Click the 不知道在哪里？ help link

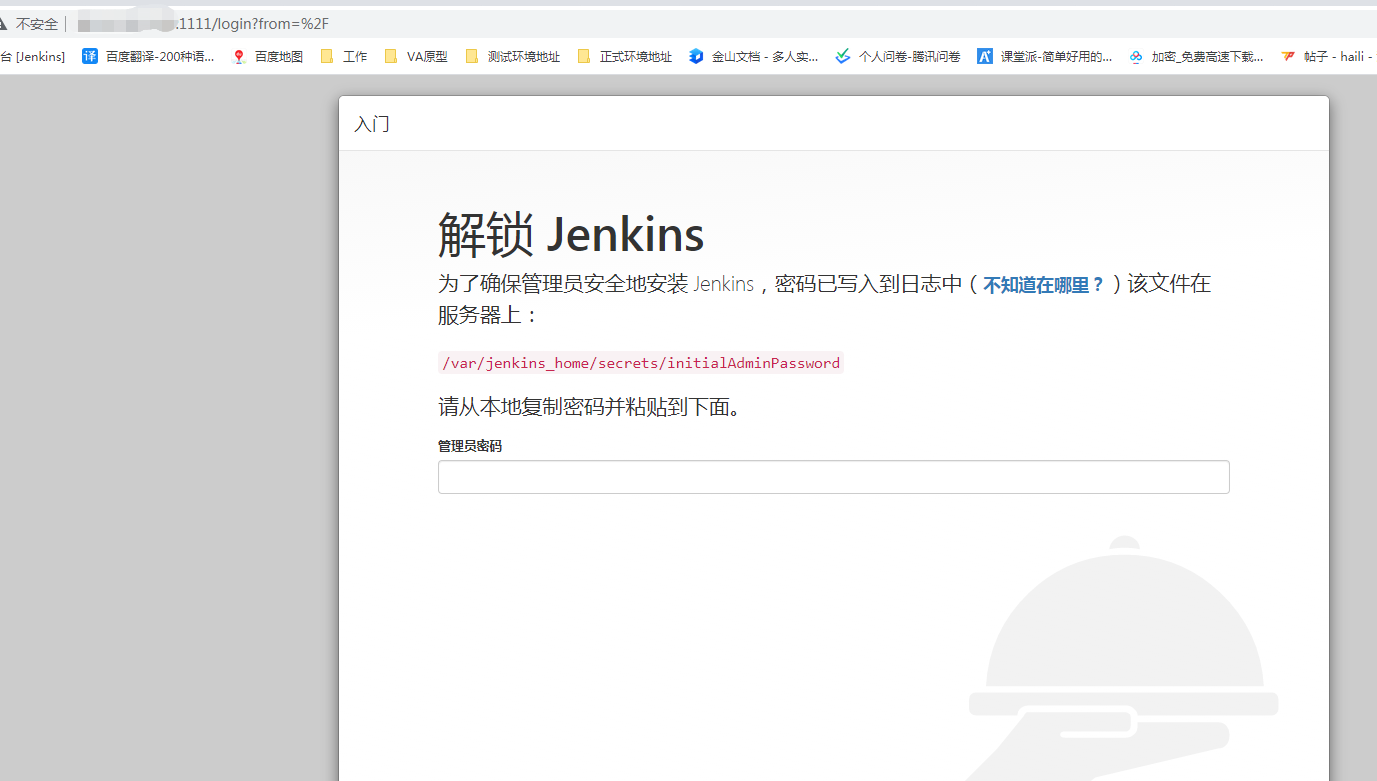1043,285
